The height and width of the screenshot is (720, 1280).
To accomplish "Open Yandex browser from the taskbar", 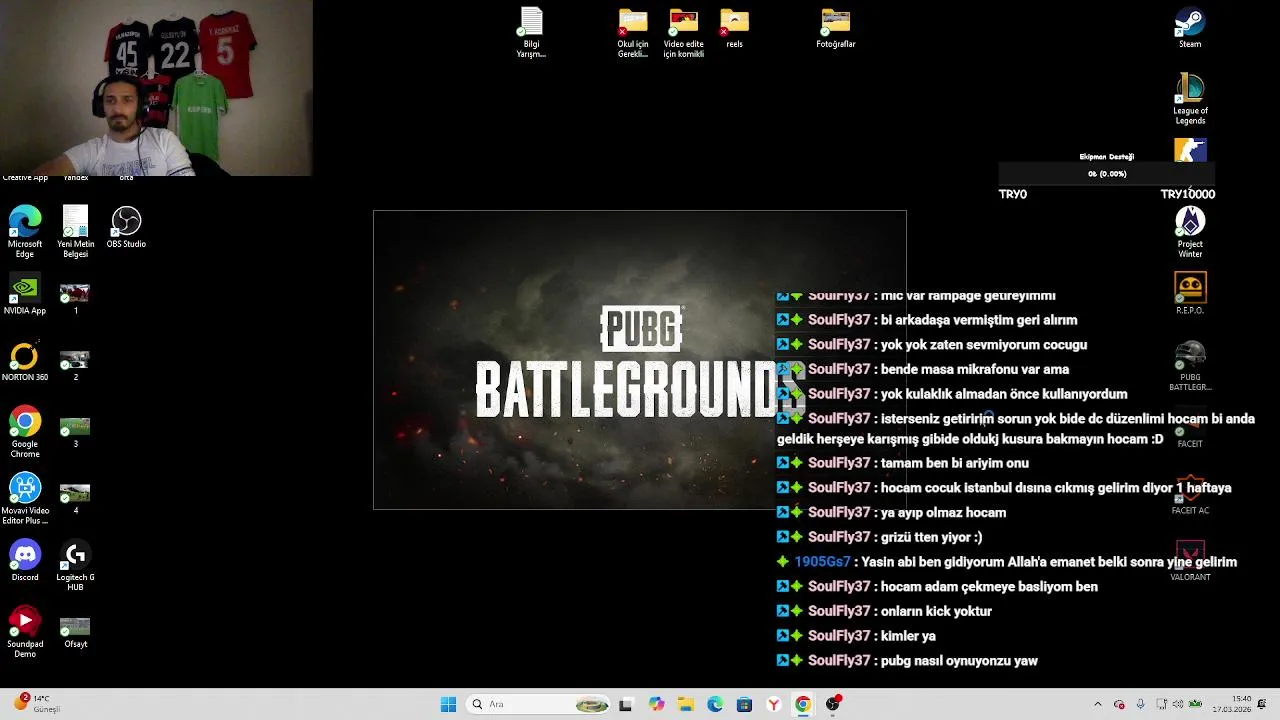I will (x=773, y=704).
